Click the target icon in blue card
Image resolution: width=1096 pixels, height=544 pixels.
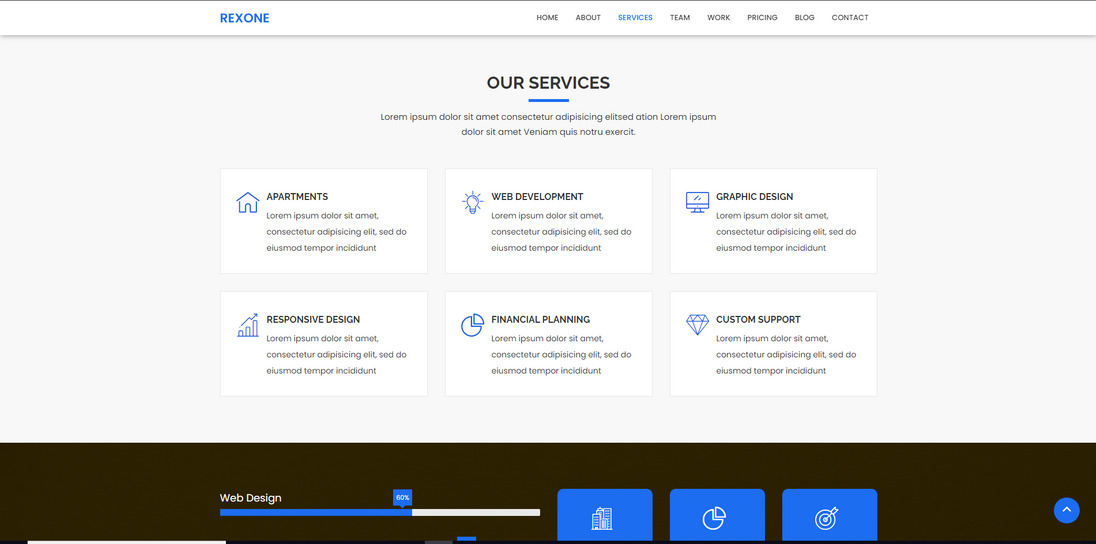tap(826, 518)
